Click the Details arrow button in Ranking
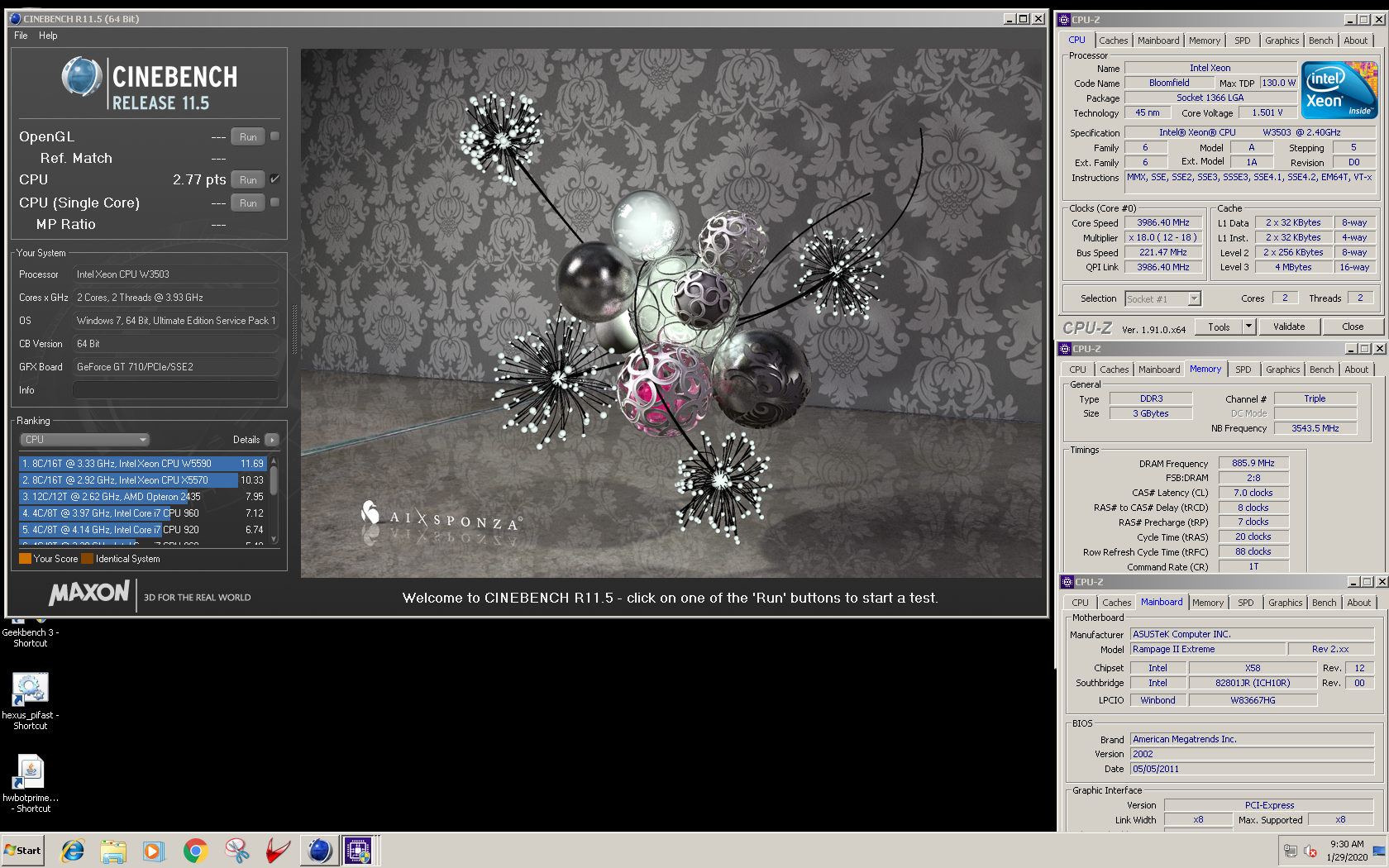 pos(271,440)
